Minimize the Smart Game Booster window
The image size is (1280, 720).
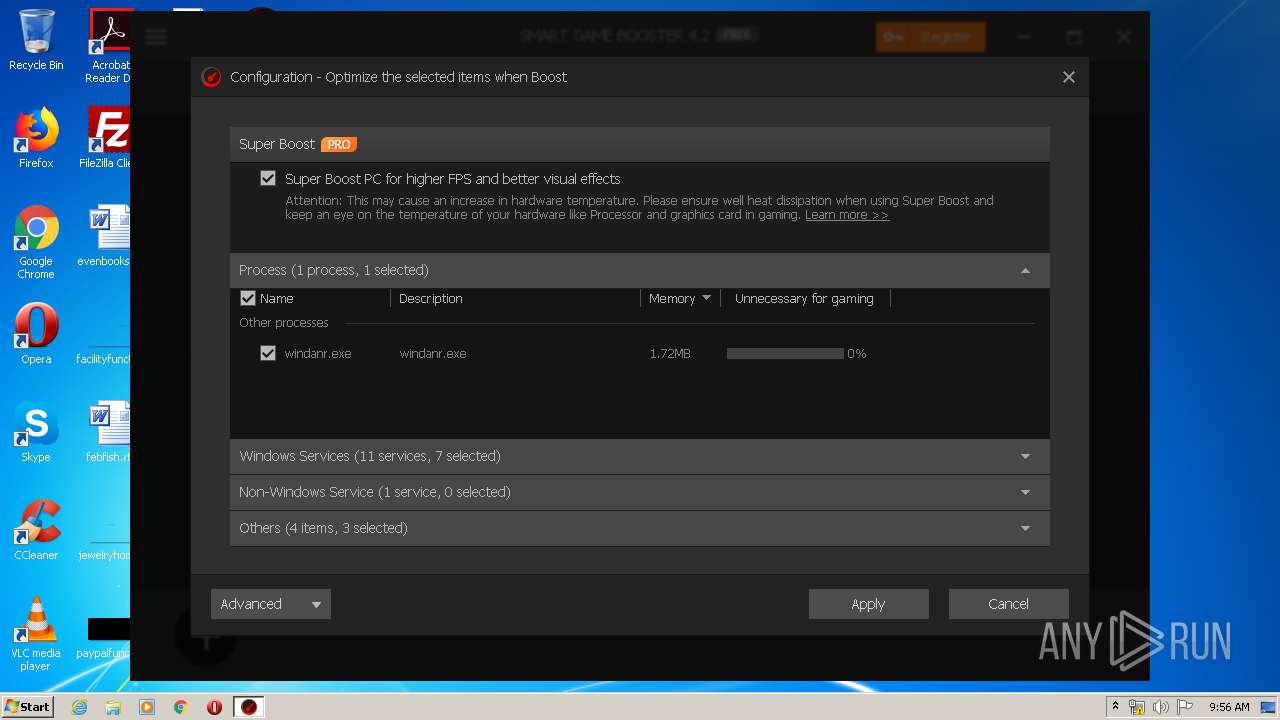pyautogui.click(x=1024, y=37)
